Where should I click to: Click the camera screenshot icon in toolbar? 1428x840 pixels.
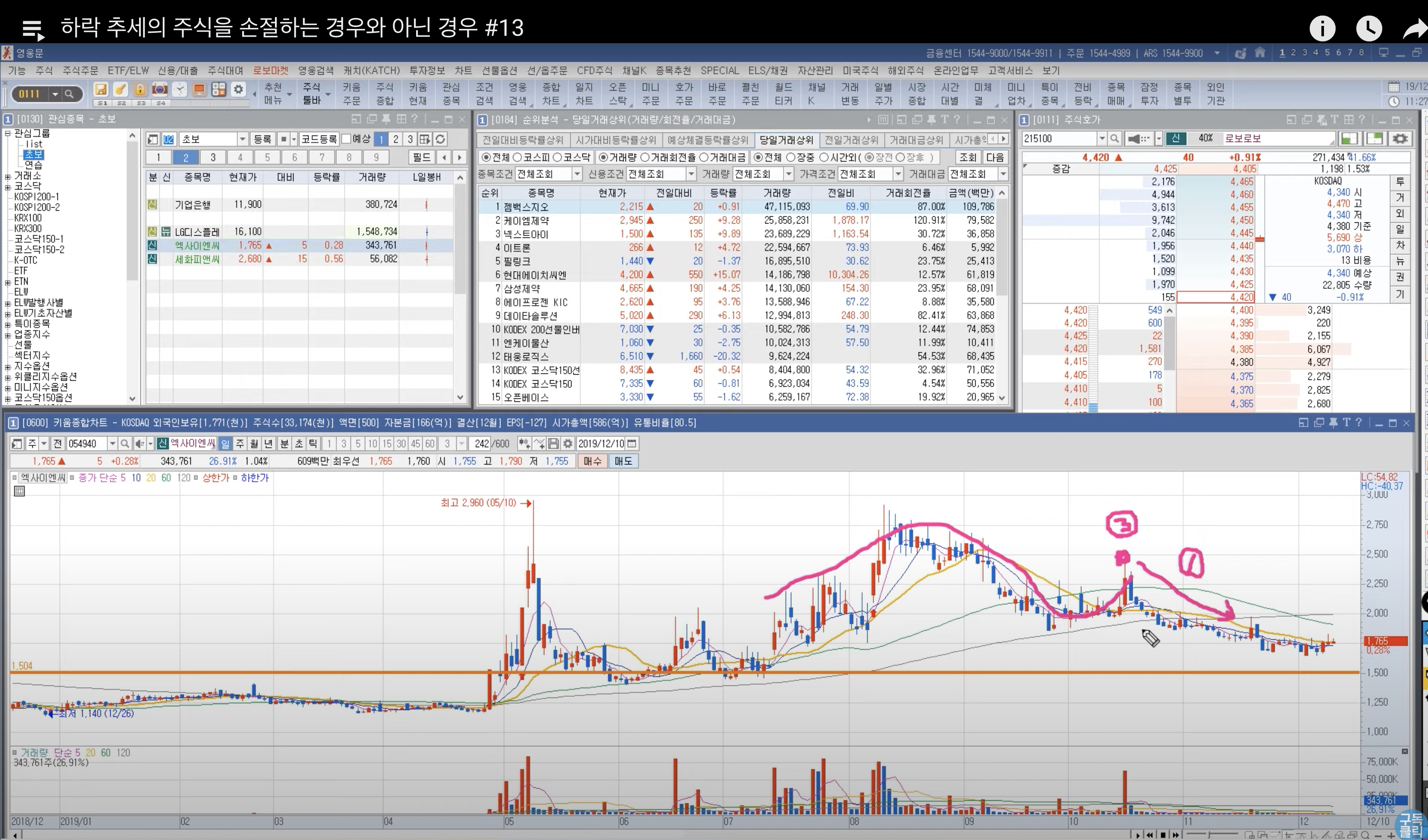coord(160,89)
